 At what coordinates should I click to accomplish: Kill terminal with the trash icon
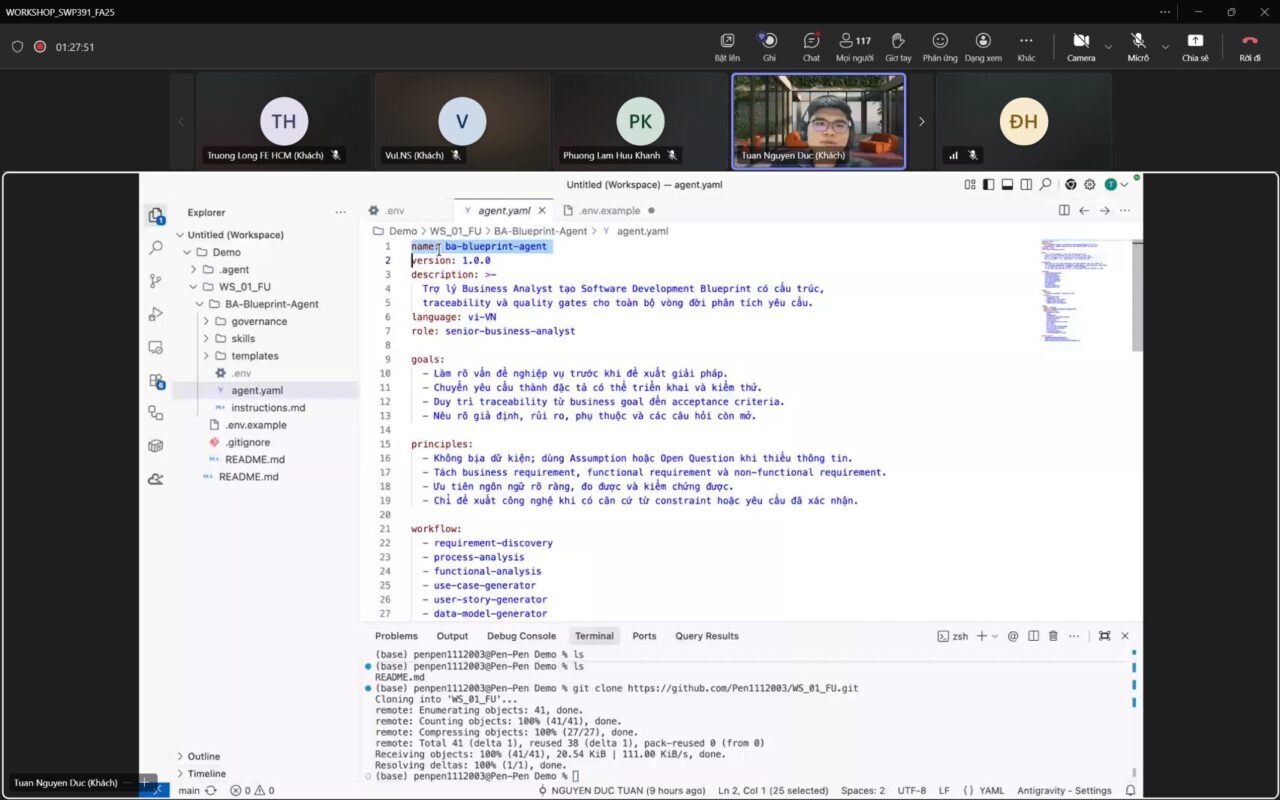1053,636
